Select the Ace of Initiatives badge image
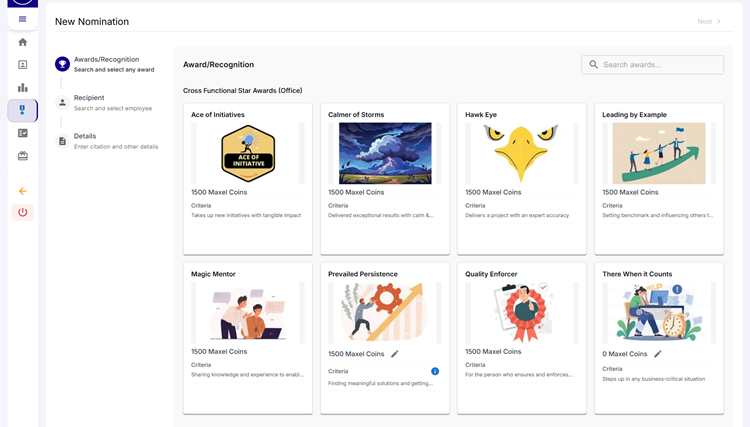 pos(248,153)
